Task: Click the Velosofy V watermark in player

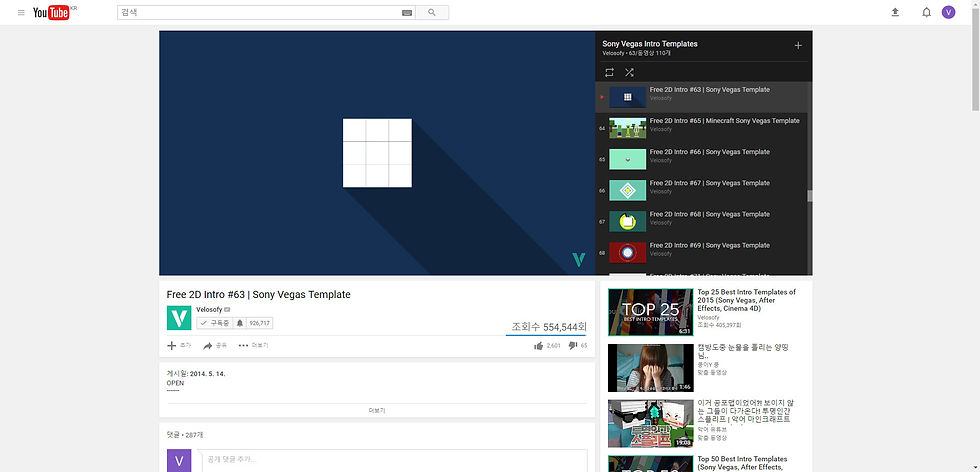Action: [579, 259]
